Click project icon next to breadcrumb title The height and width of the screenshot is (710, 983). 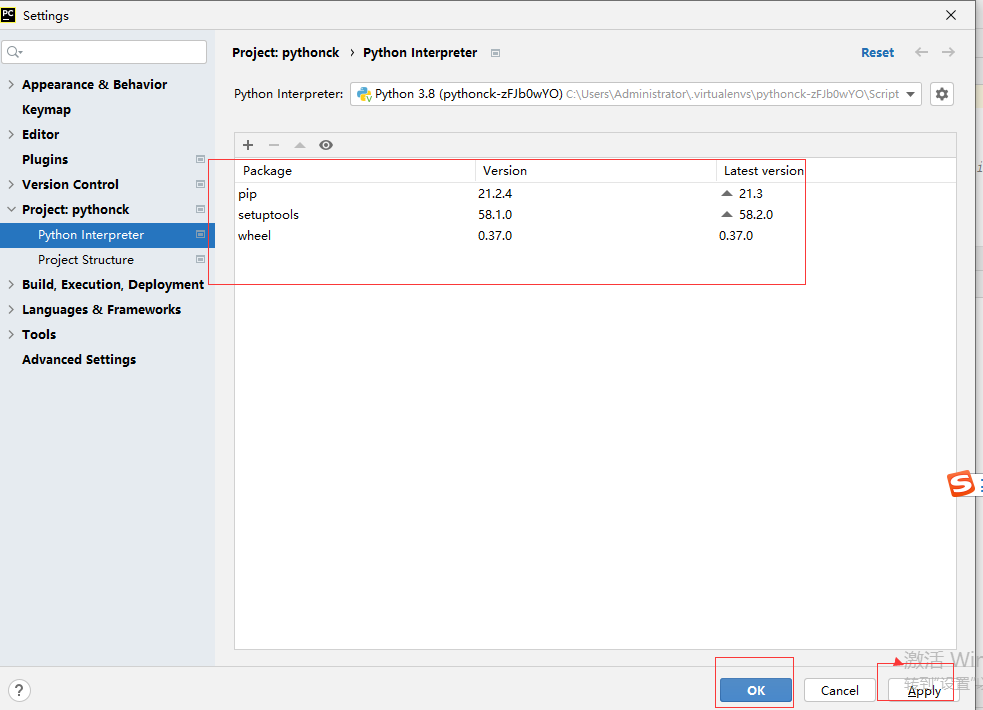pyautogui.click(x=495, y=53)
